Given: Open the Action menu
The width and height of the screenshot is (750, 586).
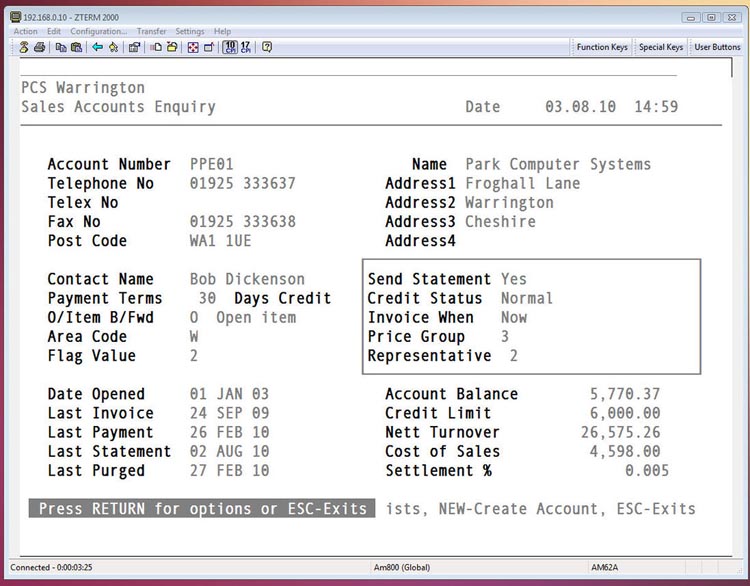Looking at the screenshot, I should (25, 32).
